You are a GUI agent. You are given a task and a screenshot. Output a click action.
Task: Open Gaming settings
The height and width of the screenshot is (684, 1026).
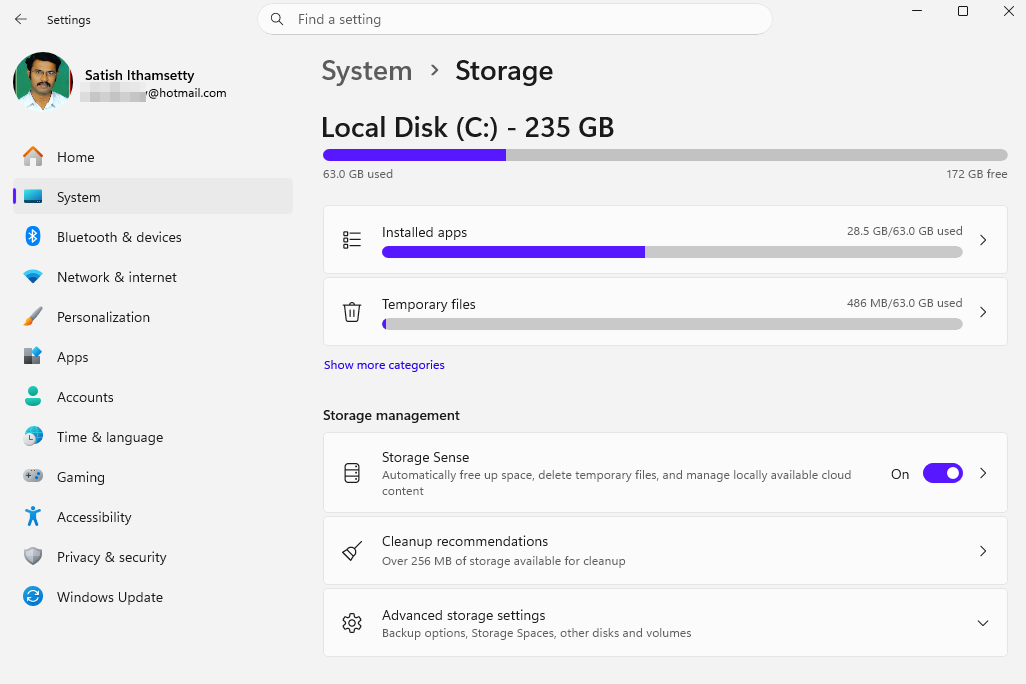[x=153, y=476]
